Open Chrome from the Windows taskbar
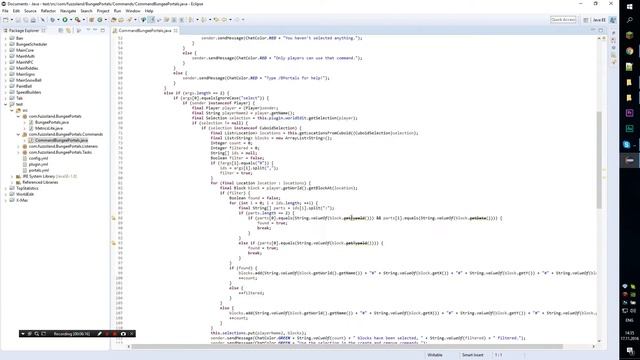Viewport: 640px width, 360px height. tap(629, 51)
